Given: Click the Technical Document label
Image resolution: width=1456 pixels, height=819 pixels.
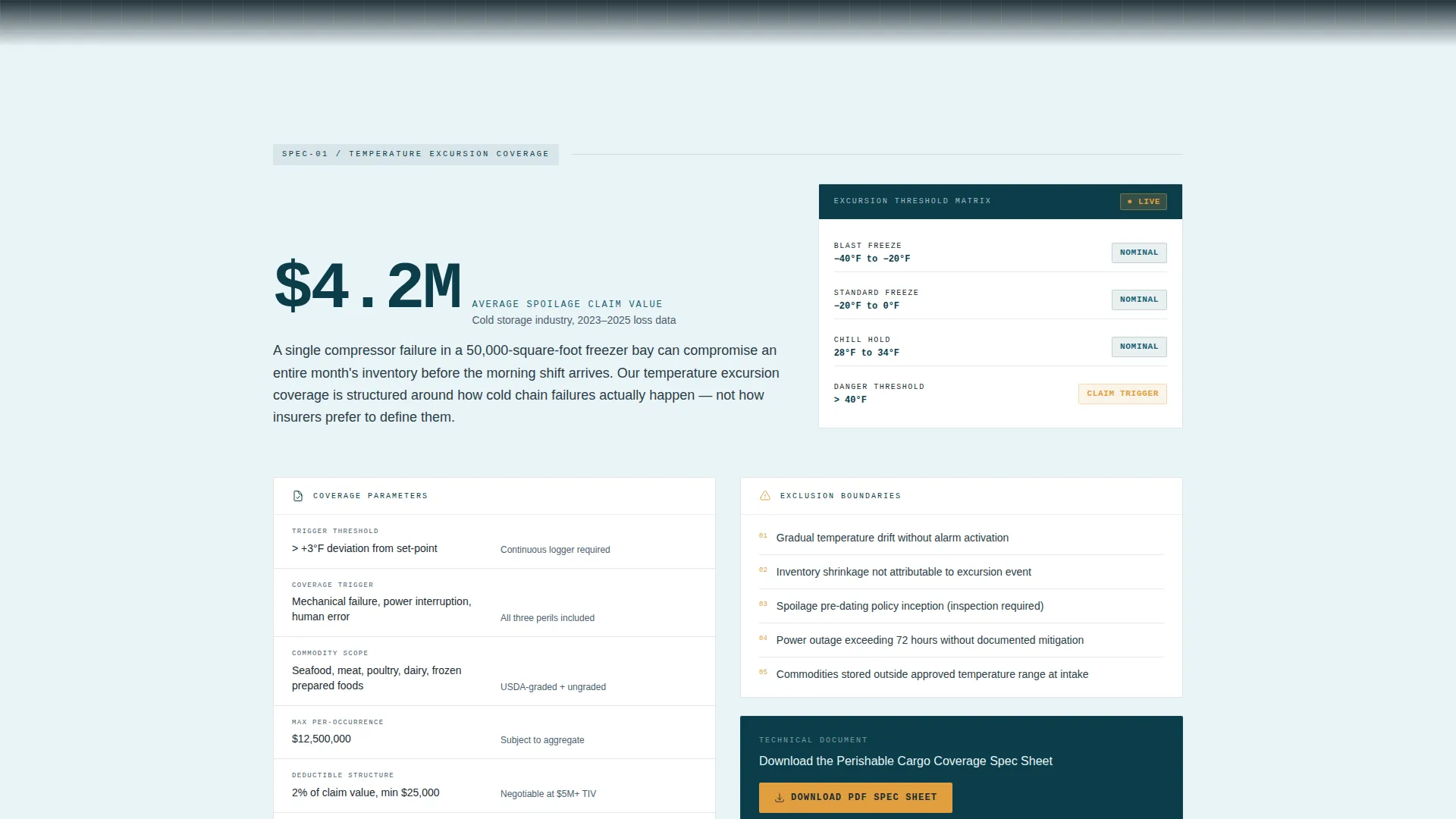Looking at the screenshot, I should tap(813, 740).
